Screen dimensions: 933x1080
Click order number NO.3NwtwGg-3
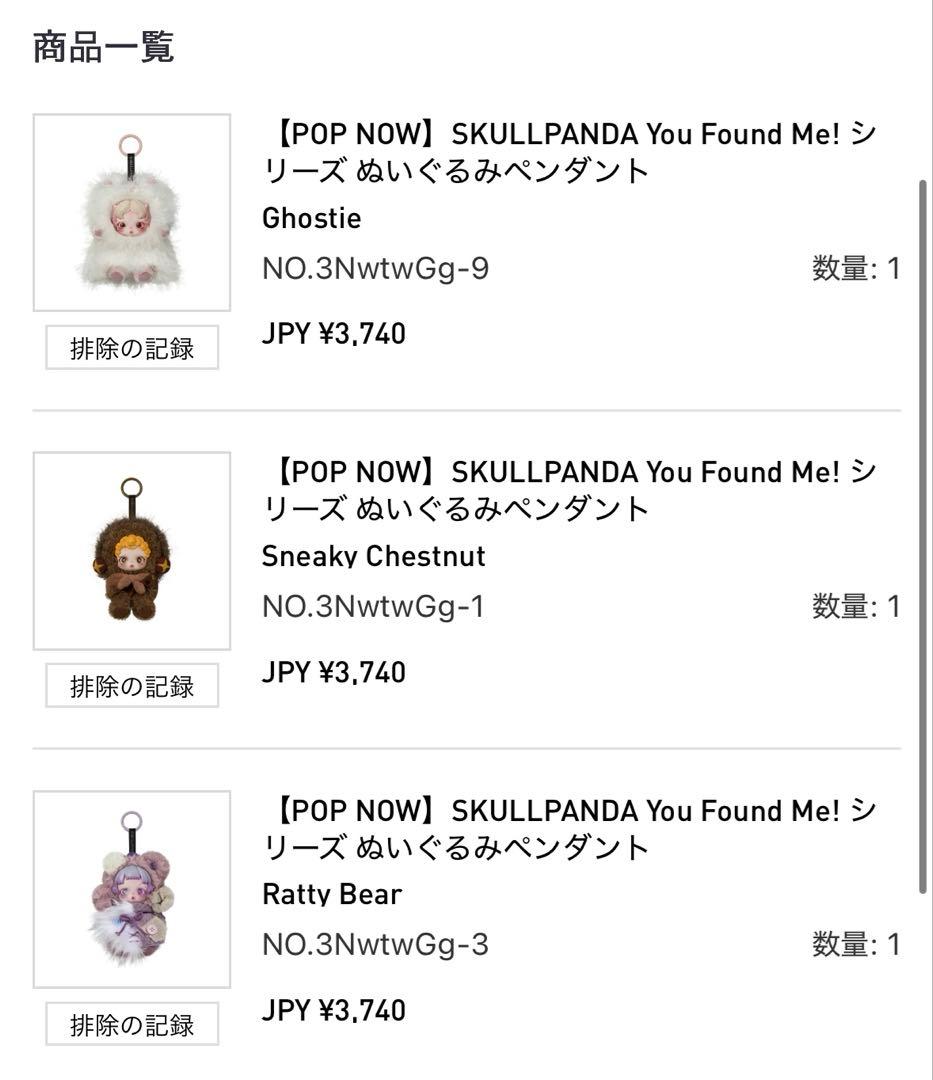pos(375,945)
